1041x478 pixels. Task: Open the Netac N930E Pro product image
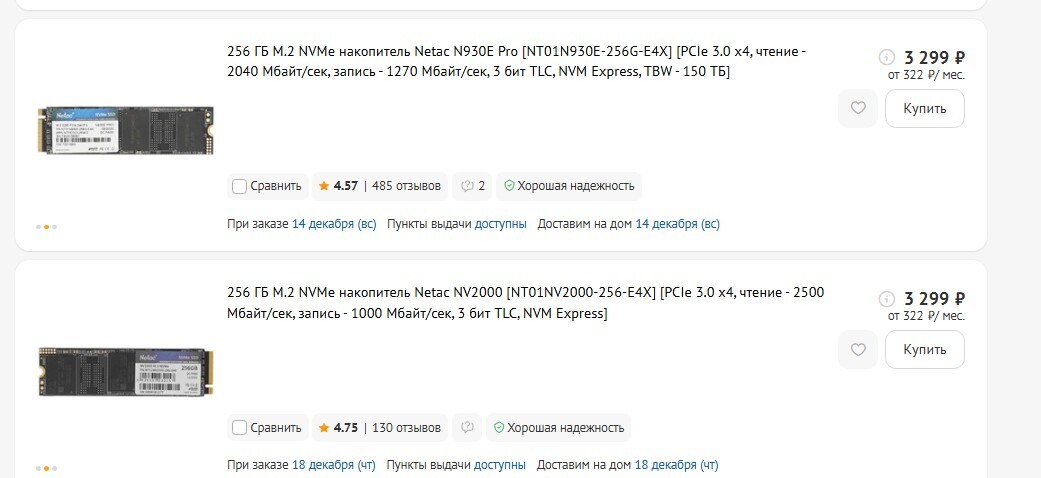pyautogui.click(x=125, y=128)
